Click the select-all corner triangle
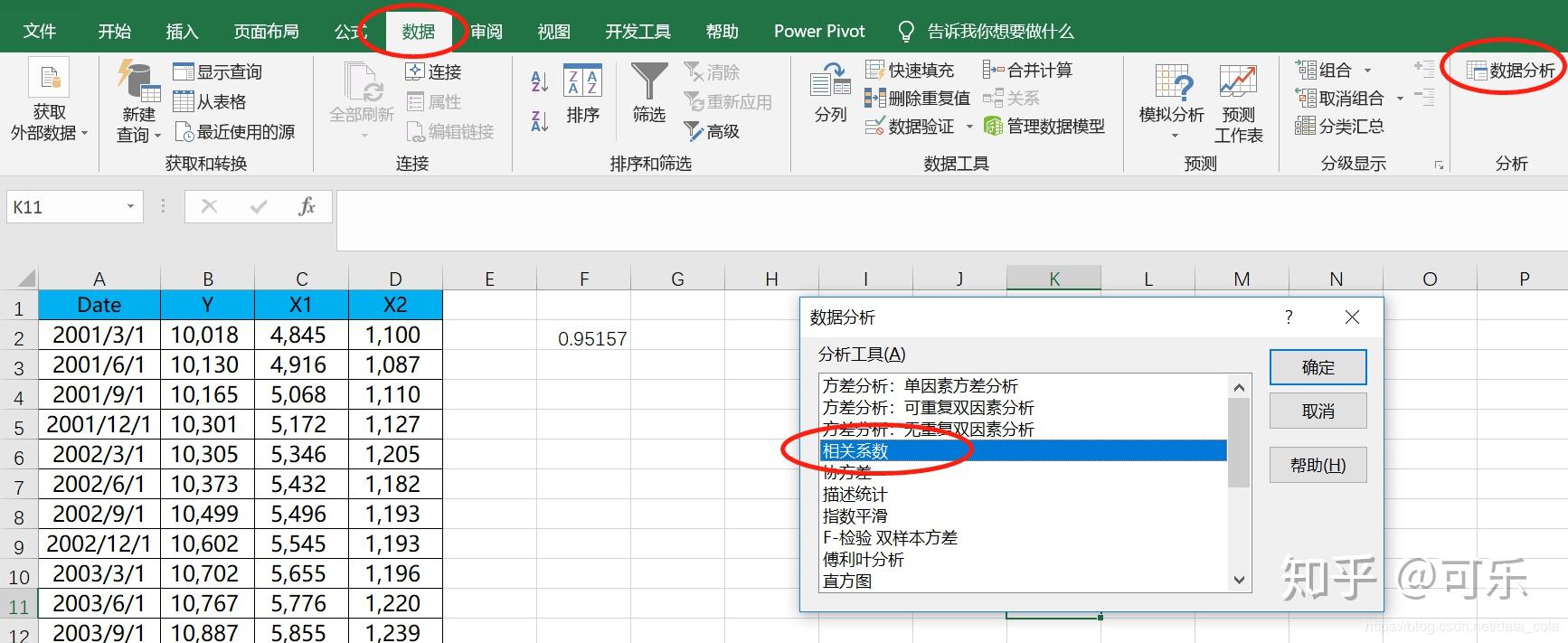The width and height of the screenshot is (1568, 643). click(25, 279)
